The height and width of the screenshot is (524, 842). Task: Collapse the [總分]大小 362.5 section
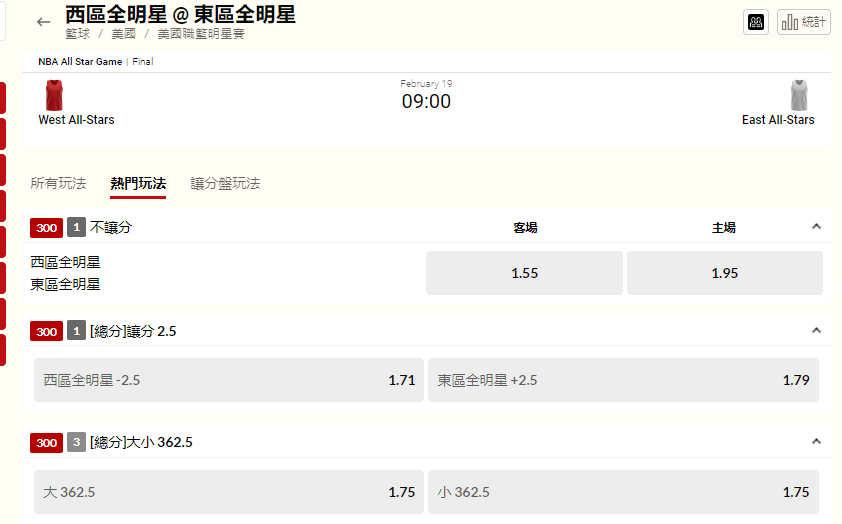(816, 441)
